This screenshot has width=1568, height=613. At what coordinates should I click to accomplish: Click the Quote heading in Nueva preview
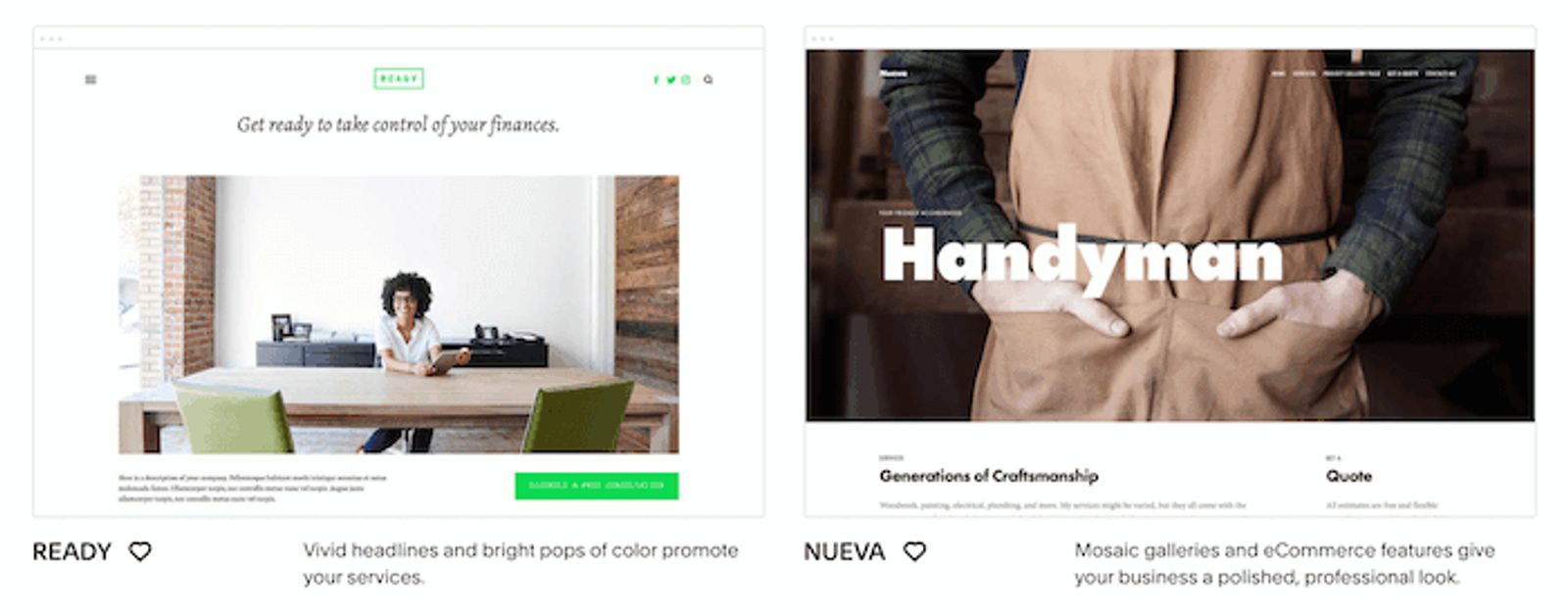pyautogui.click(x=1348, y=476)
